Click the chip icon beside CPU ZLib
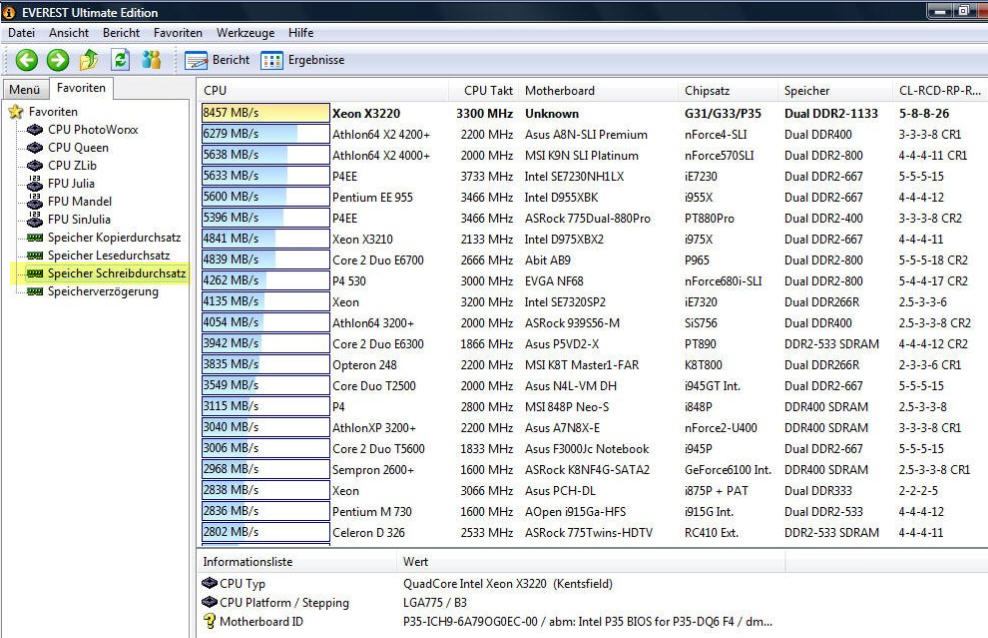The width and height of the screenshot is (988, 638). (x=35, y=166)
